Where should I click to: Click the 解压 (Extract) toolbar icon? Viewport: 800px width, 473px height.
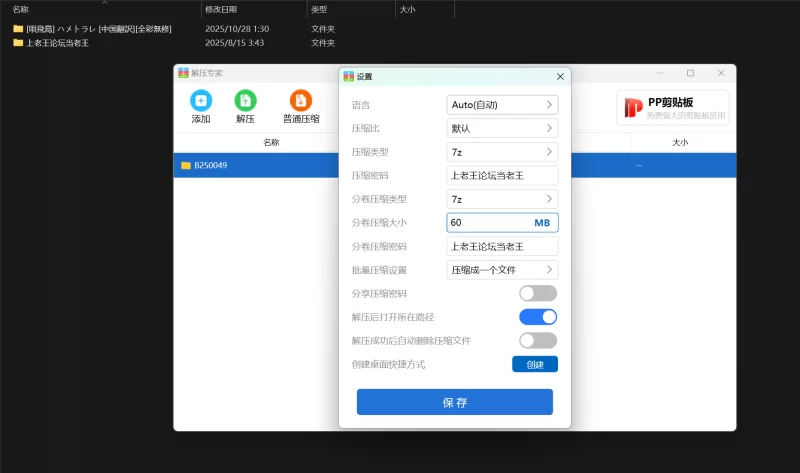click(x=245, y=100)
